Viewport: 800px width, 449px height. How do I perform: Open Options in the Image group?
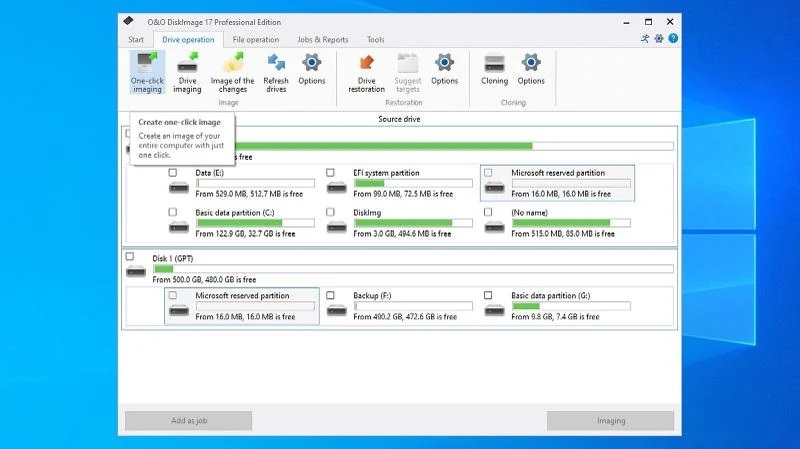point(311,69)
